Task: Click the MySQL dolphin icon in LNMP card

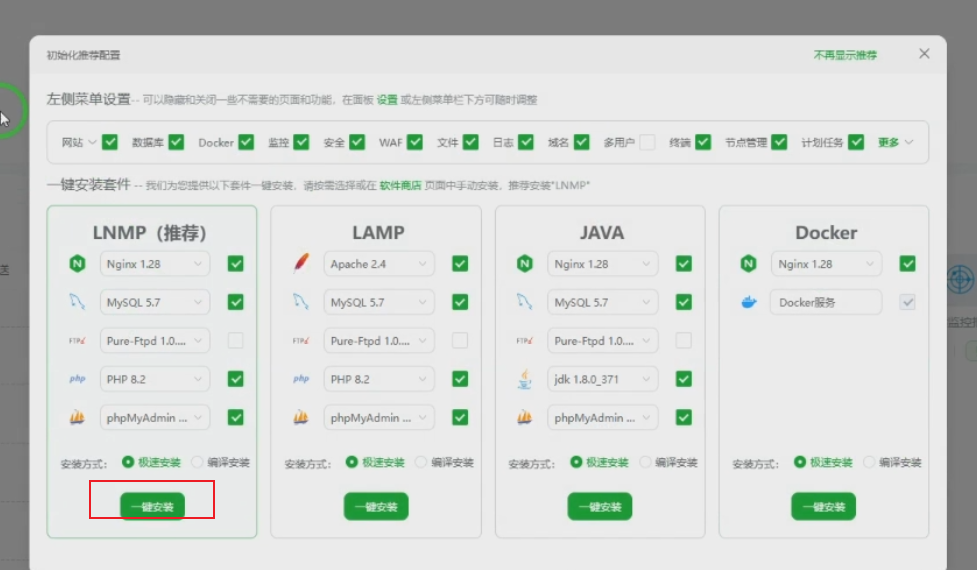Action: [x=77, y=302]
